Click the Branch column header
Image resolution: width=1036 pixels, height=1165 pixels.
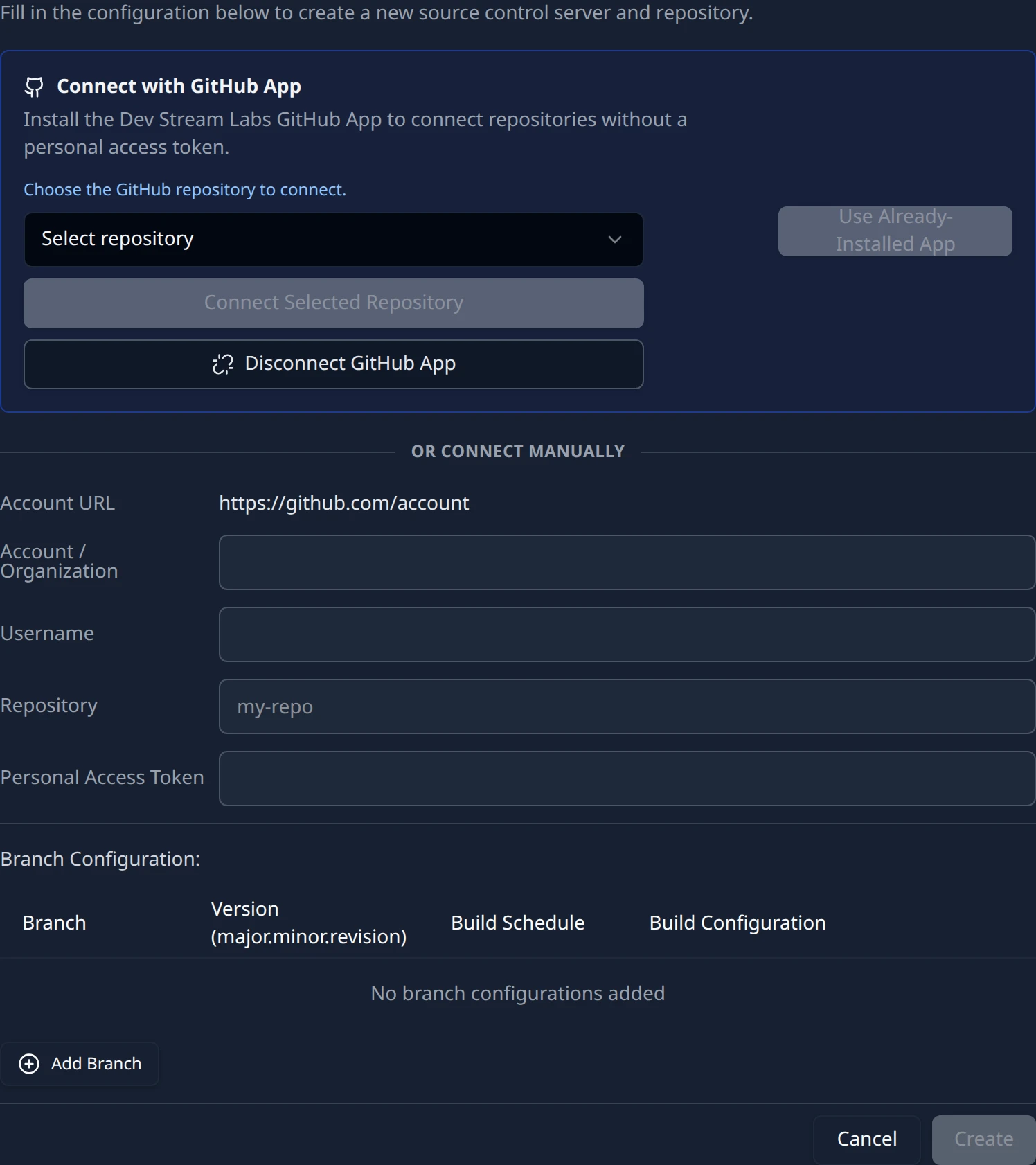54,923
